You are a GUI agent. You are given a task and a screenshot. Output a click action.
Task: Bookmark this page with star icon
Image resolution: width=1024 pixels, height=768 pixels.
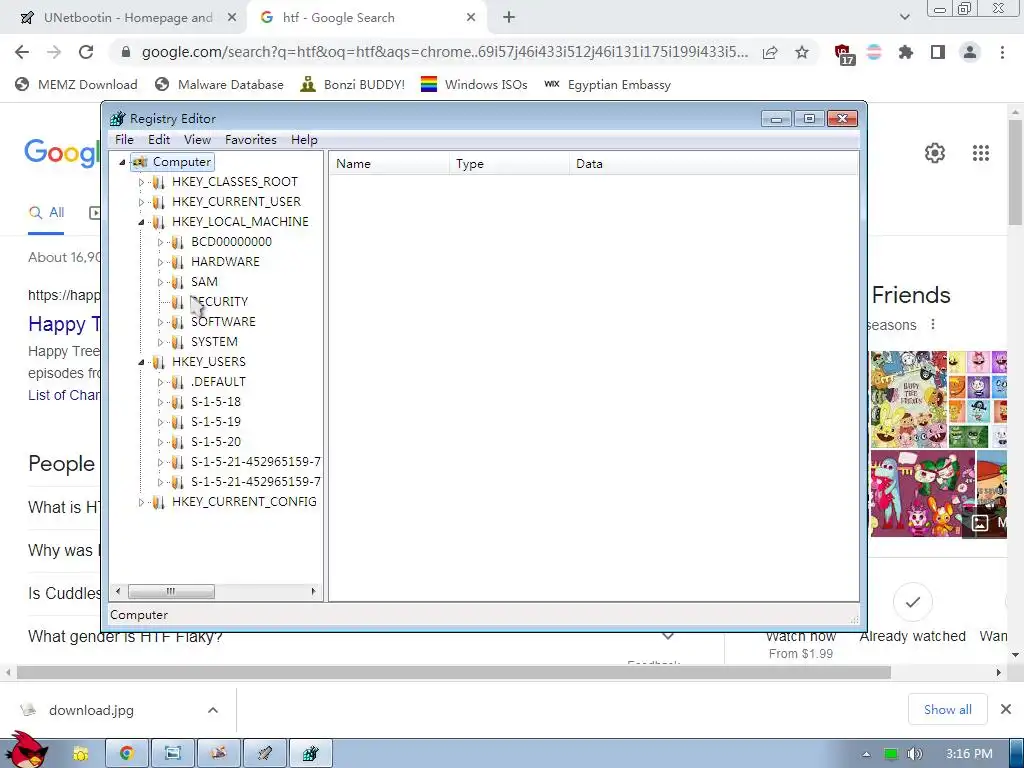[802, 52]
